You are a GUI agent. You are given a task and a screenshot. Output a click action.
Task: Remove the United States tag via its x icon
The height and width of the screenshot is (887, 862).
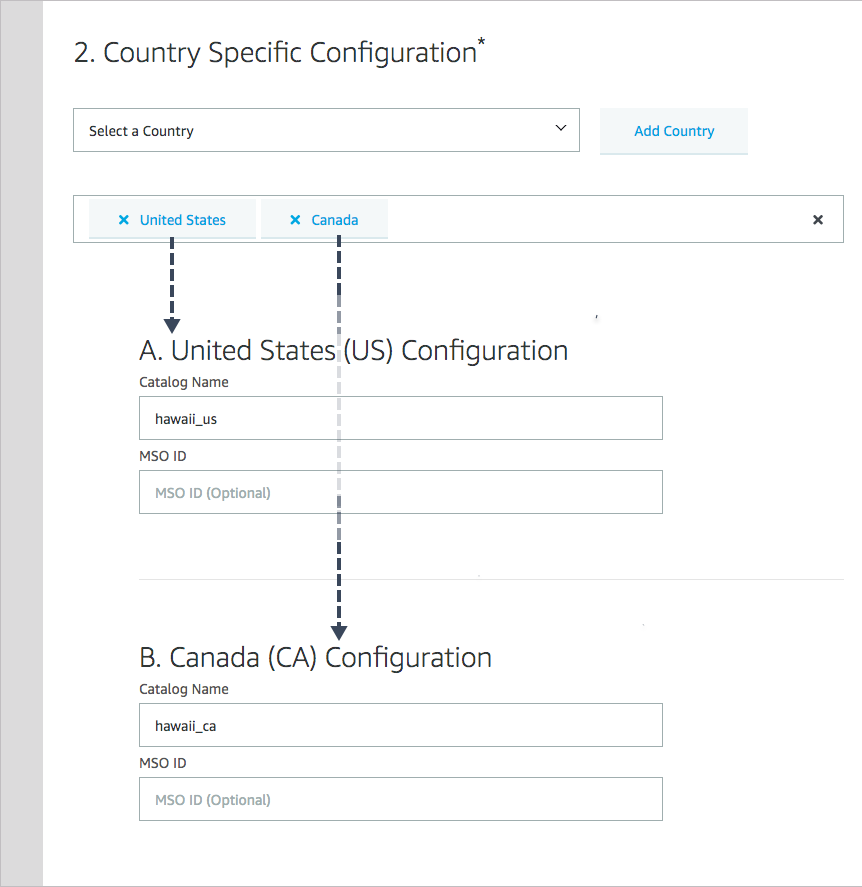(124, 220)
